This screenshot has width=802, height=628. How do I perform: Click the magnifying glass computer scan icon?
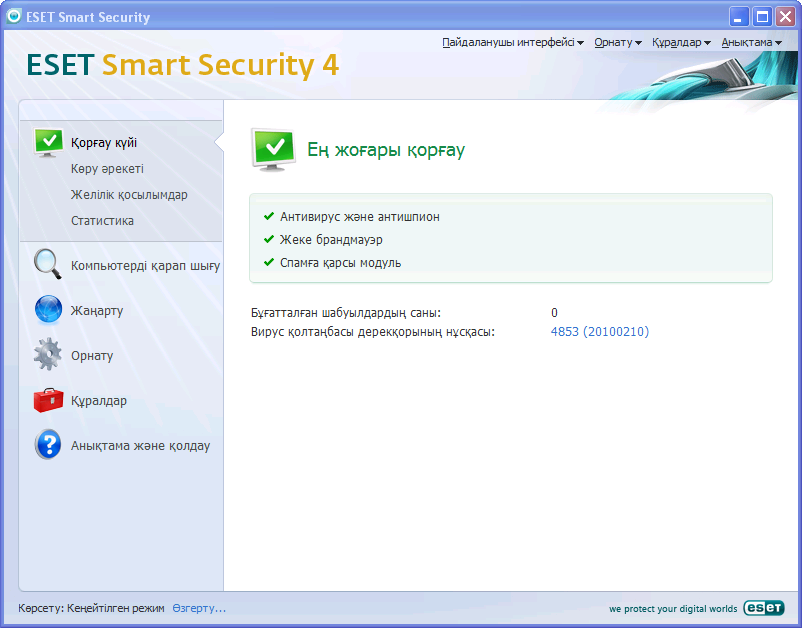[48, 264]
